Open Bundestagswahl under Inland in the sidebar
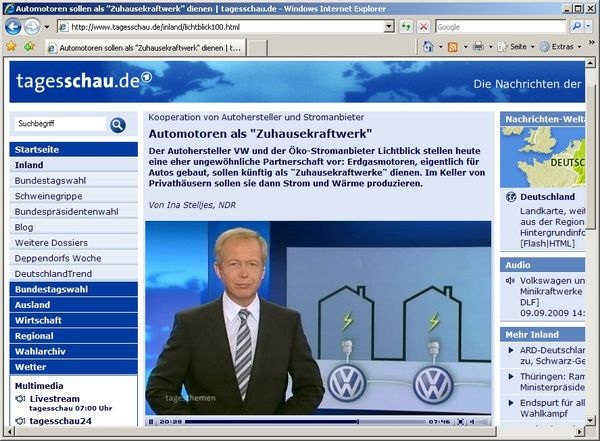Viewport: 600px width, 441px height. (49, 181)
